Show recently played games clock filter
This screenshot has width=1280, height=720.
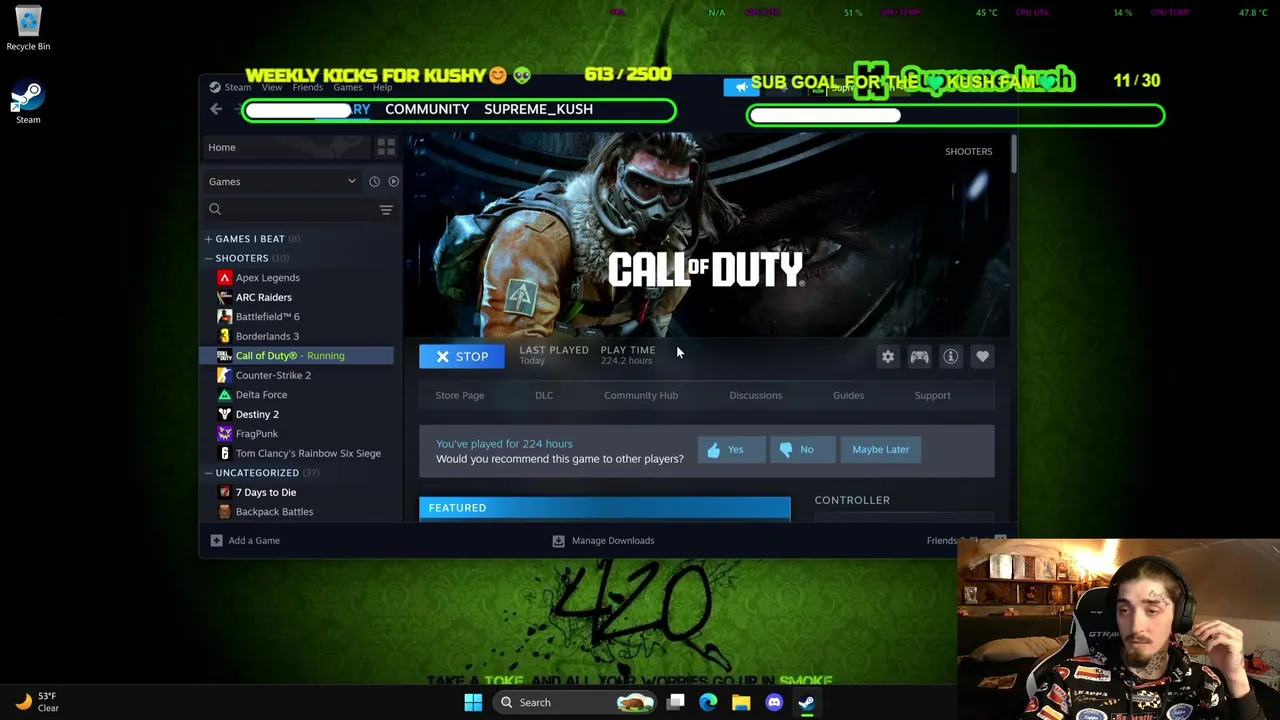pos(374,182)
